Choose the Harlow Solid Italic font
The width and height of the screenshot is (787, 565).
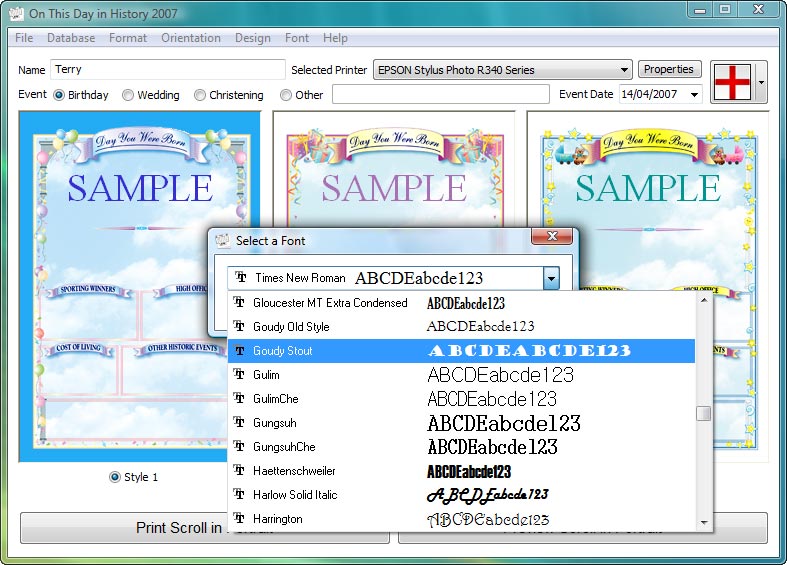461,495
